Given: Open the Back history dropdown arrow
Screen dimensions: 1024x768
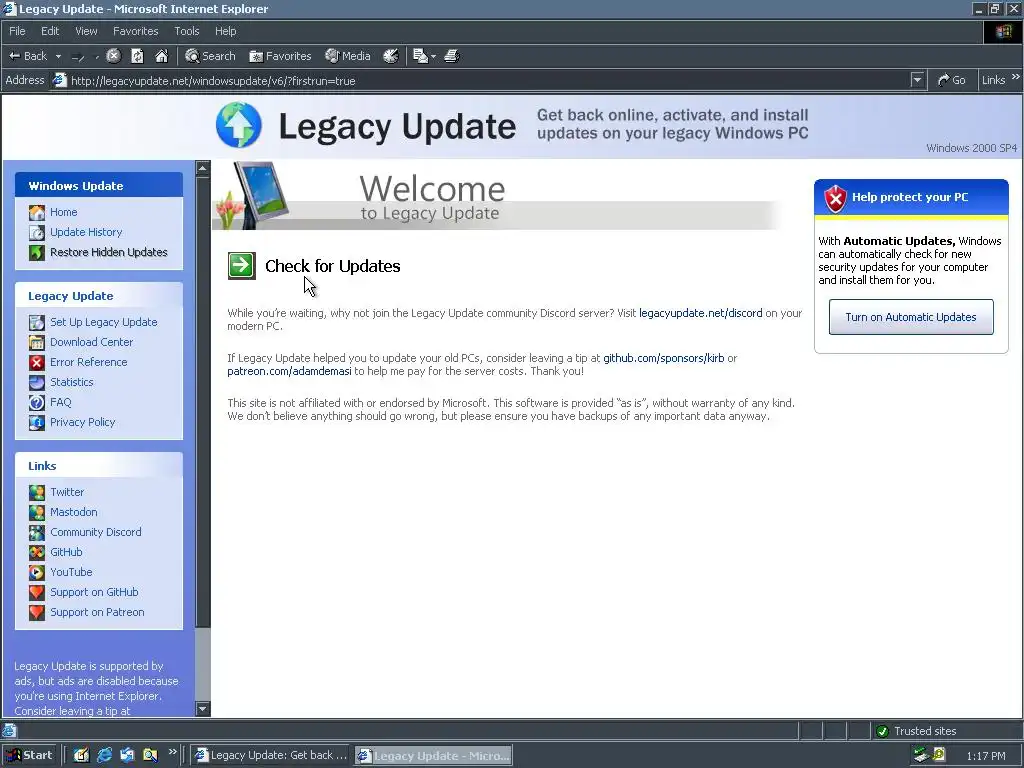Looking at the screenshot, I should [58, 57].
